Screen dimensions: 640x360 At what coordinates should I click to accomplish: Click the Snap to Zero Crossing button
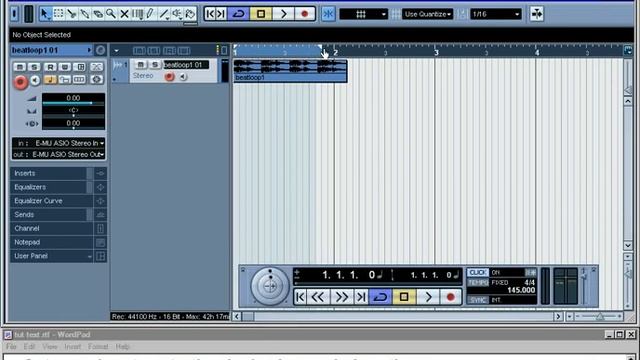point(537,14)
